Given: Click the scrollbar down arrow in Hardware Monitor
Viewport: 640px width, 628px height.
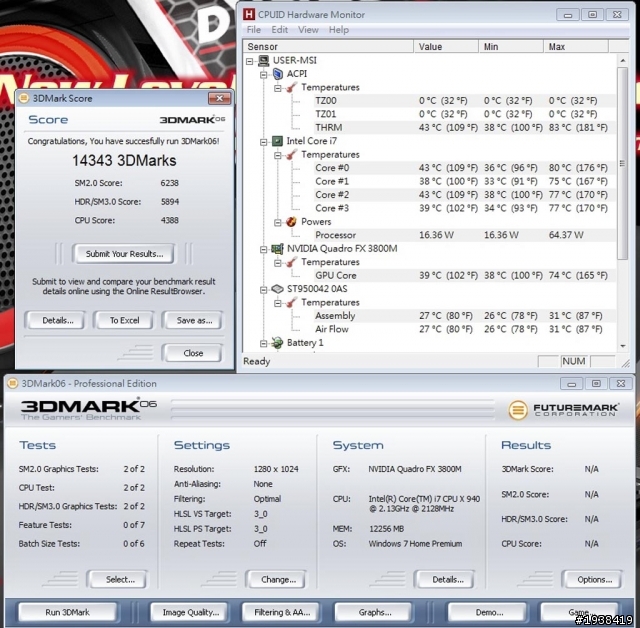Looking at the screenshot, I should tap(623, 346).
